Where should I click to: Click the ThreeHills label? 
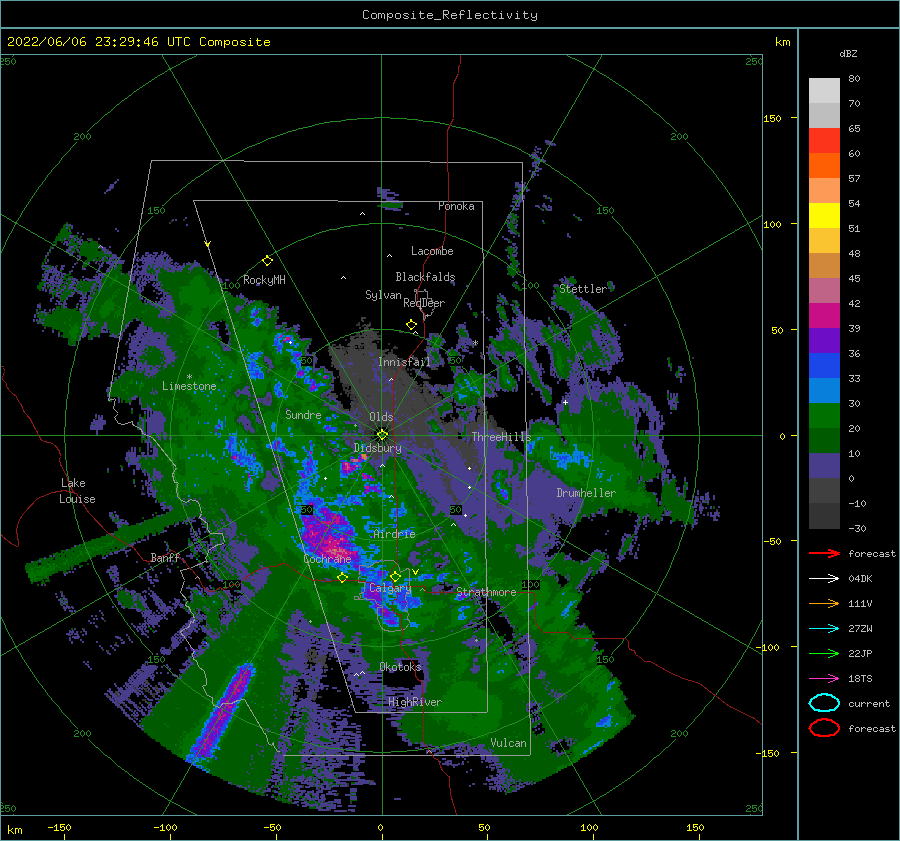coord(502,437)
